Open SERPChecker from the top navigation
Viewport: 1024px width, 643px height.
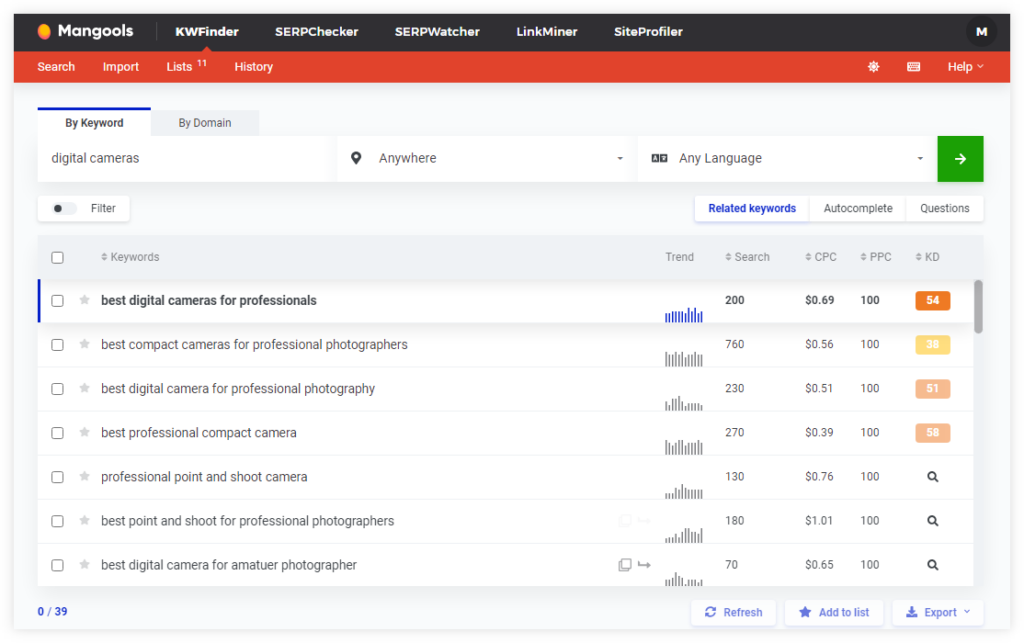316,31
